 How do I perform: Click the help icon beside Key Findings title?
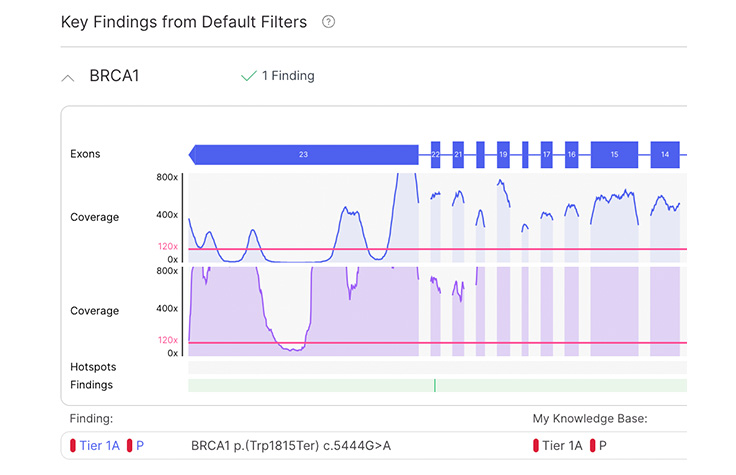[329, 22]
